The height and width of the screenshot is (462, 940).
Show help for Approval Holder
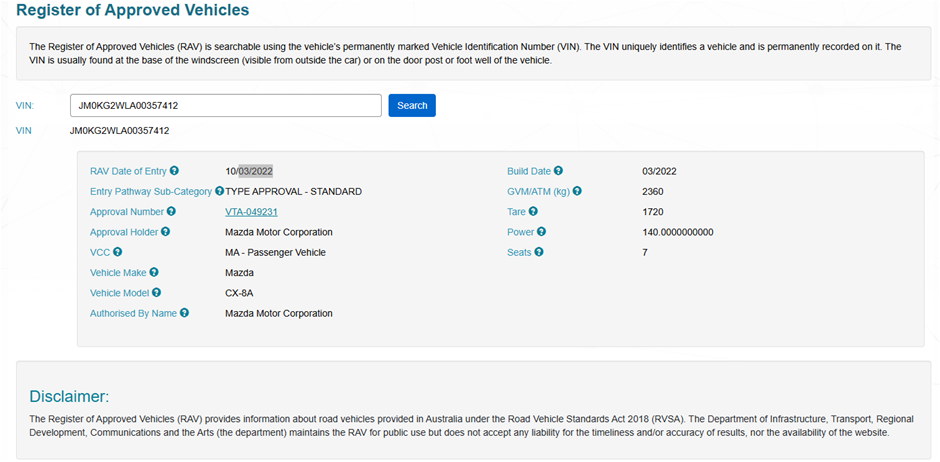pos(165,232)
